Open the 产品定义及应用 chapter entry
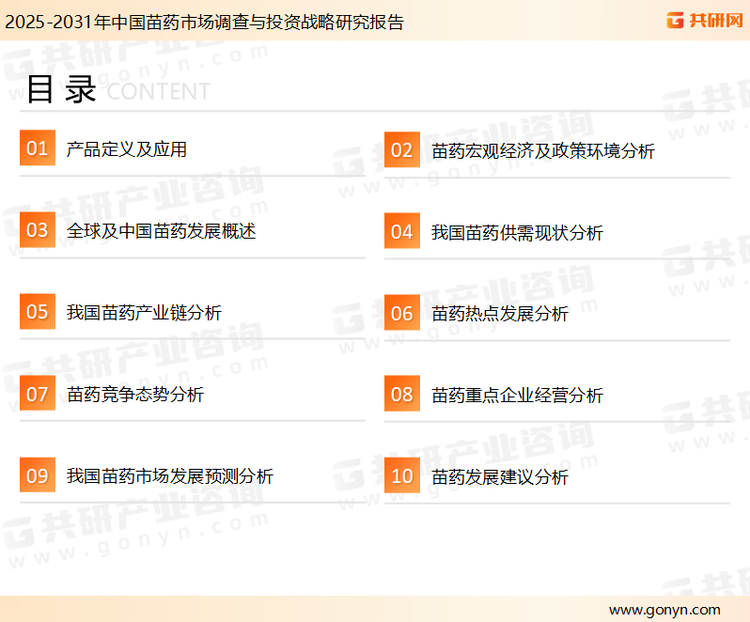Image resolution: width=750 pixels, height=622 pixels. 126,150
